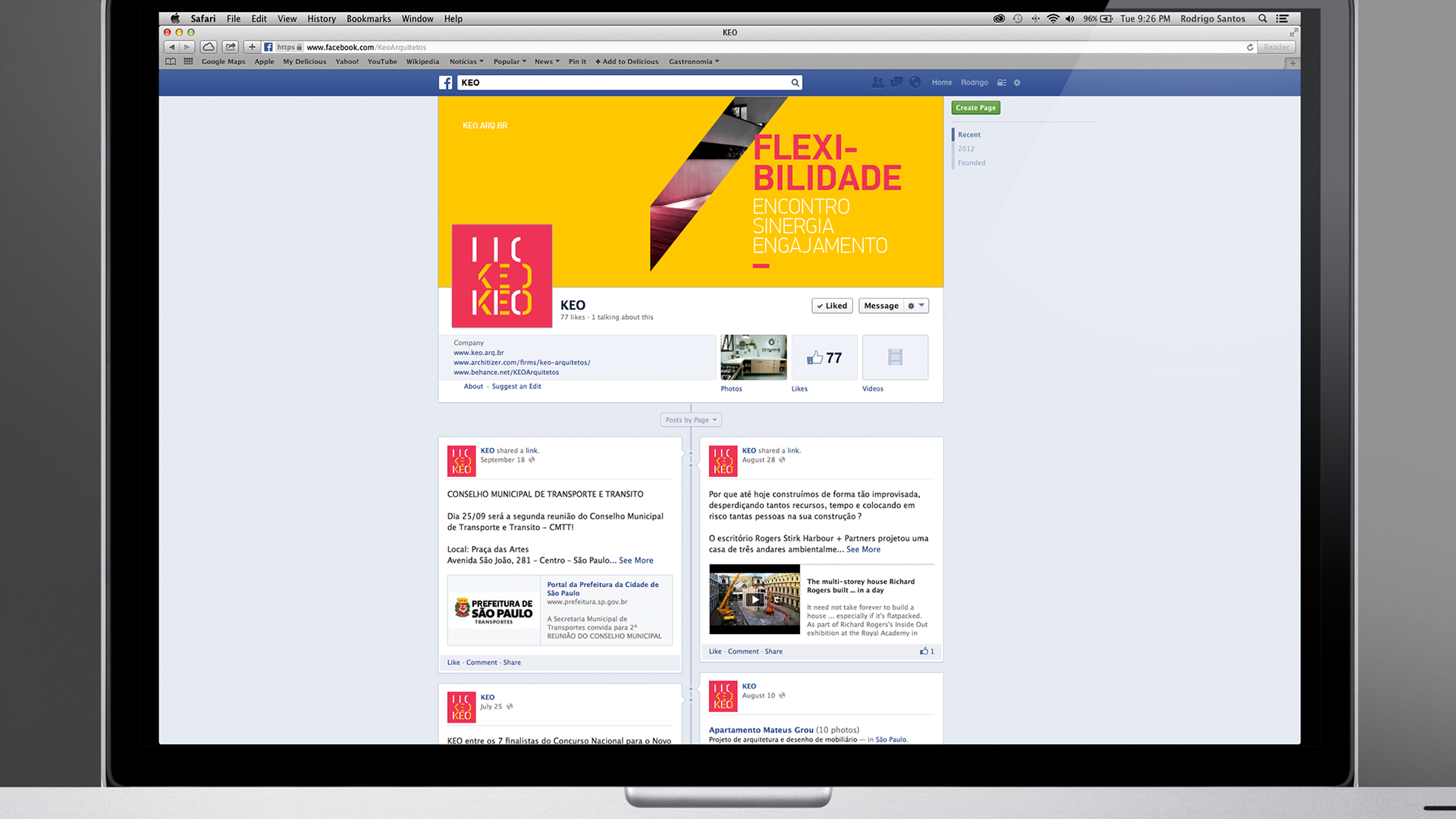Viewport: 1456px width, 819px height.
Task: Click the audience globe beside September 18
Action: tap(532, 460)
